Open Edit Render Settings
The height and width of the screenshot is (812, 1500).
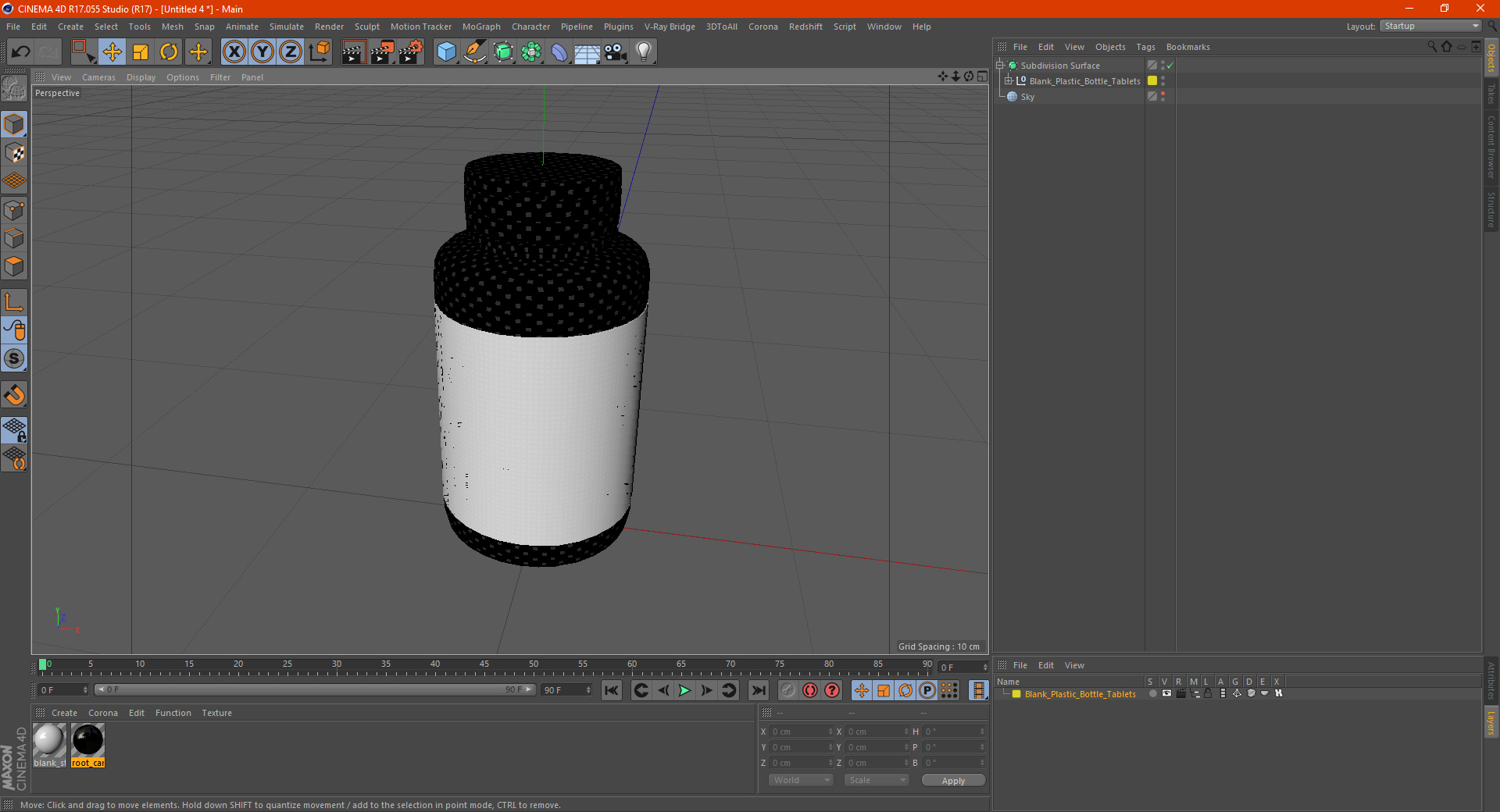click(411, 52)
